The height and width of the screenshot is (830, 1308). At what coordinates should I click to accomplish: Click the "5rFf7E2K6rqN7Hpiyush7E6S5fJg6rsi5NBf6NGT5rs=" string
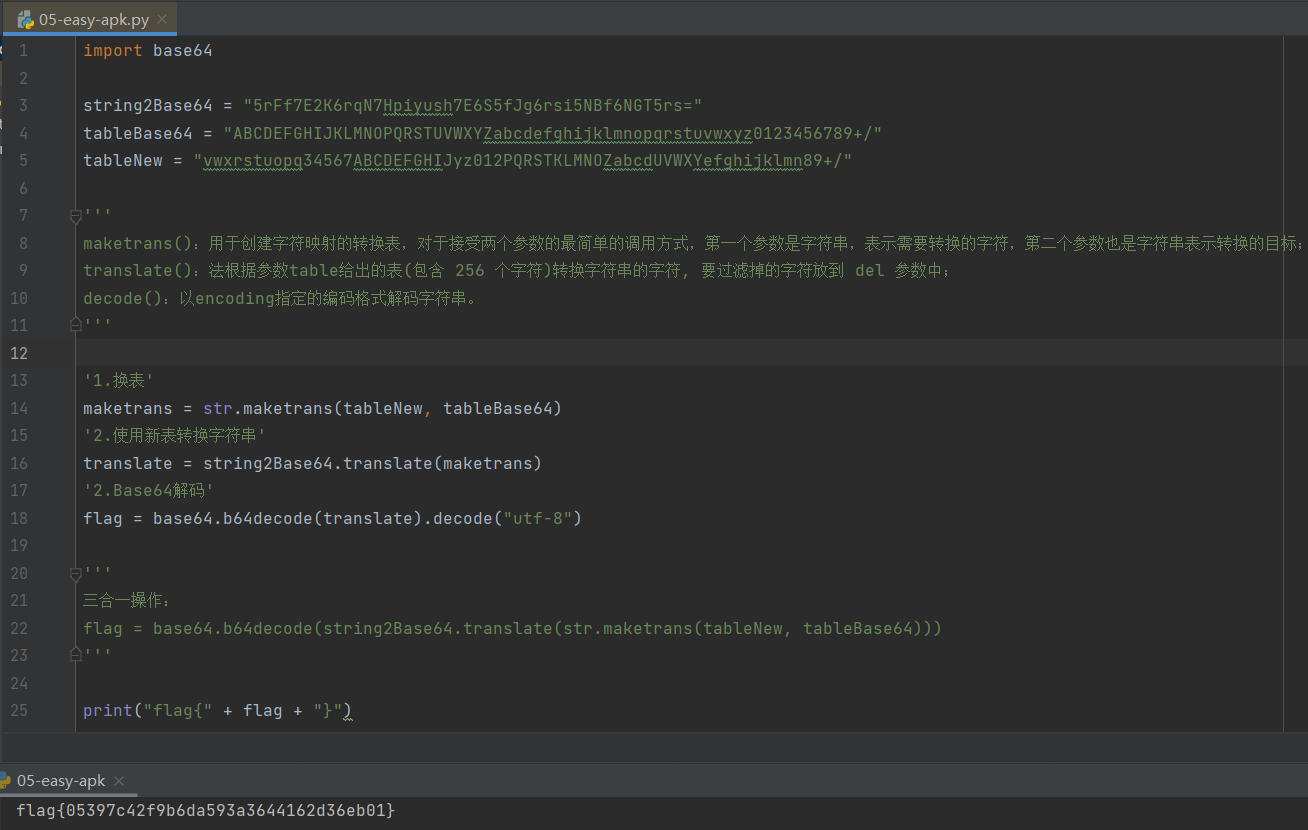[473, 105]
